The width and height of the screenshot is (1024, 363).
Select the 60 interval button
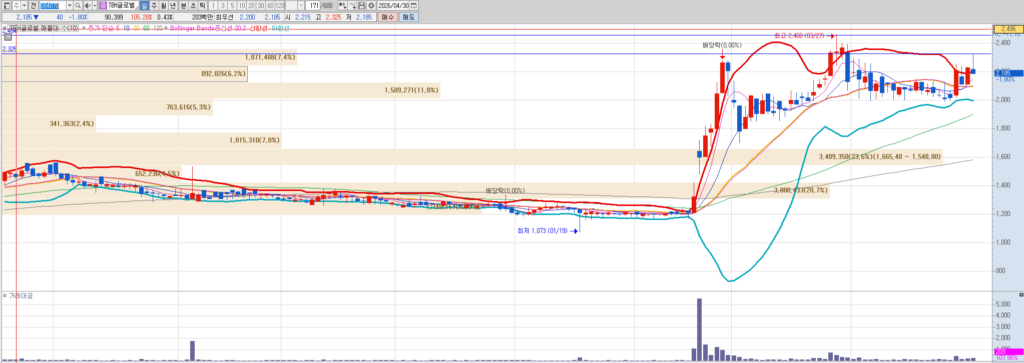tap(270, 5)
